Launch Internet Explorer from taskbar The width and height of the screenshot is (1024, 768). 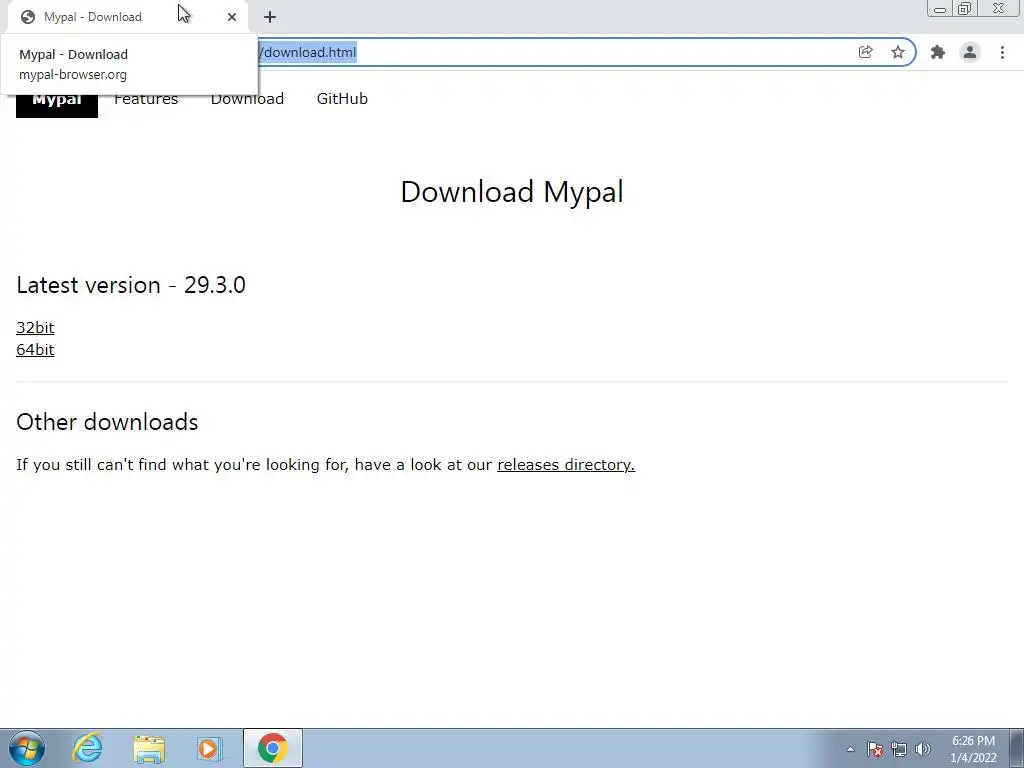(88, 748)
